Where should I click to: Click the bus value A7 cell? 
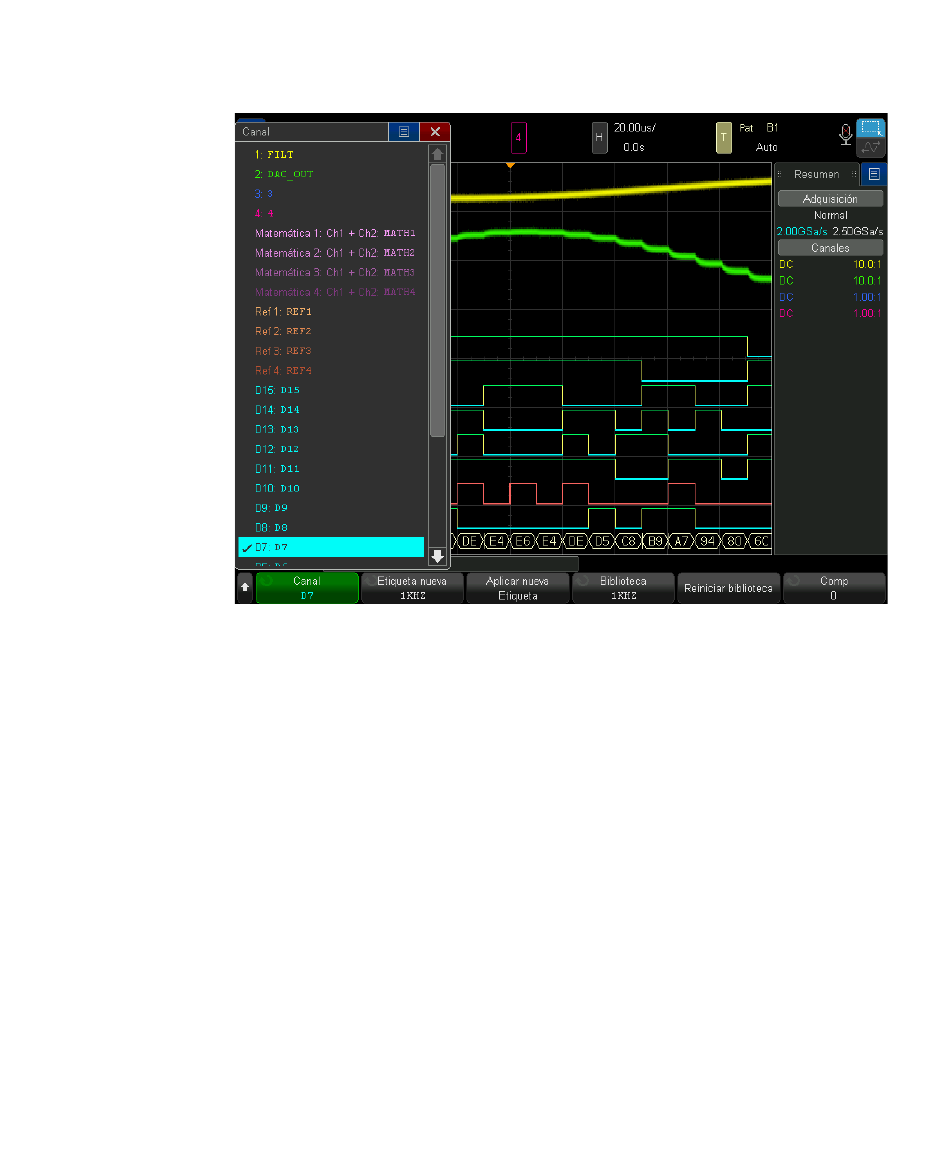click(681, 542)
